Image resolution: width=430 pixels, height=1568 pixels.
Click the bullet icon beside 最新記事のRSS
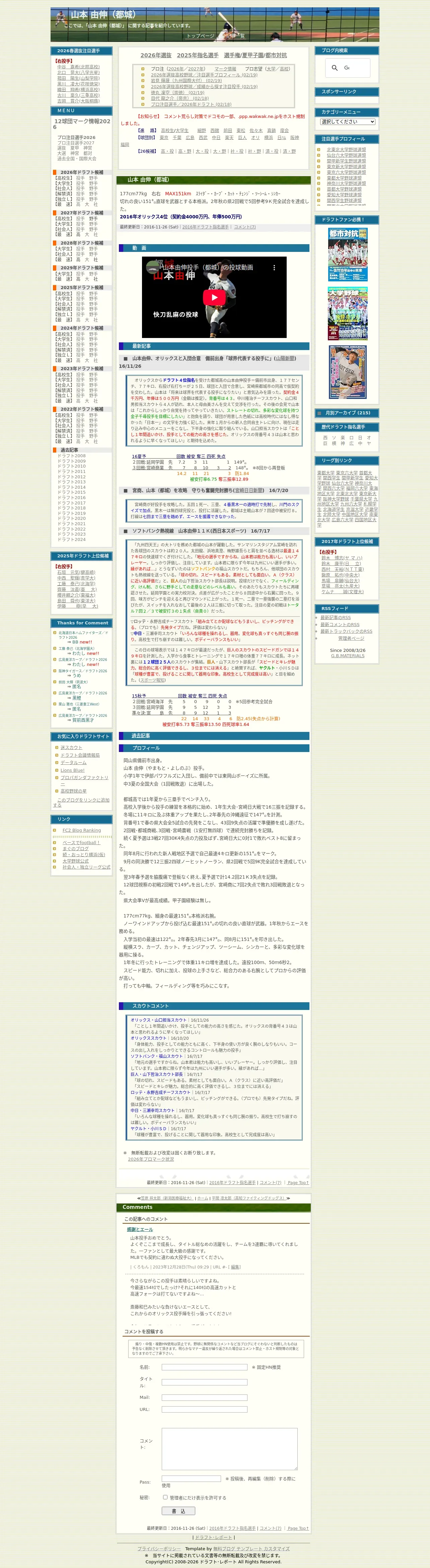point(317,617)
